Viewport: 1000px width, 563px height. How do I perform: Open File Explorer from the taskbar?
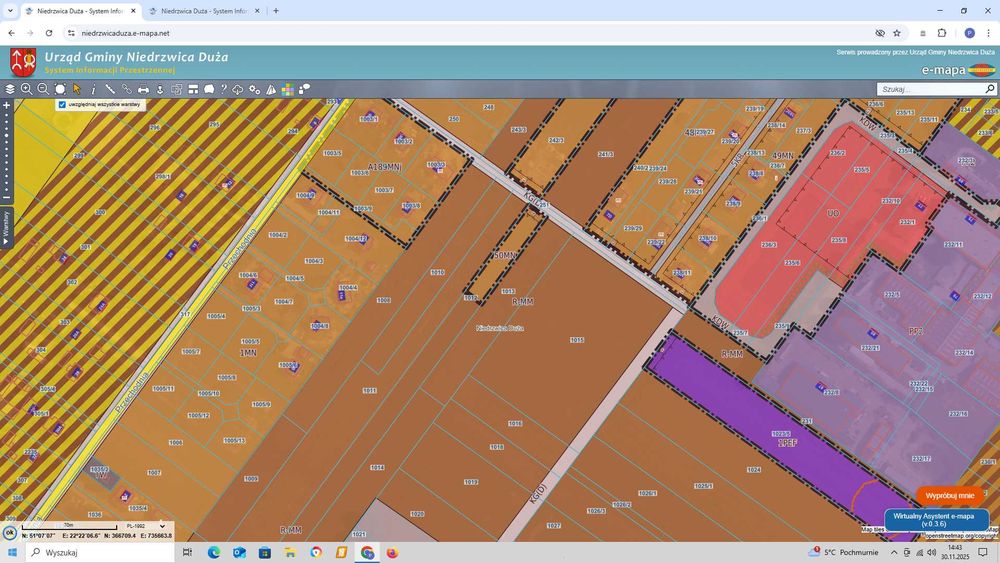click(x=290, y=552)
